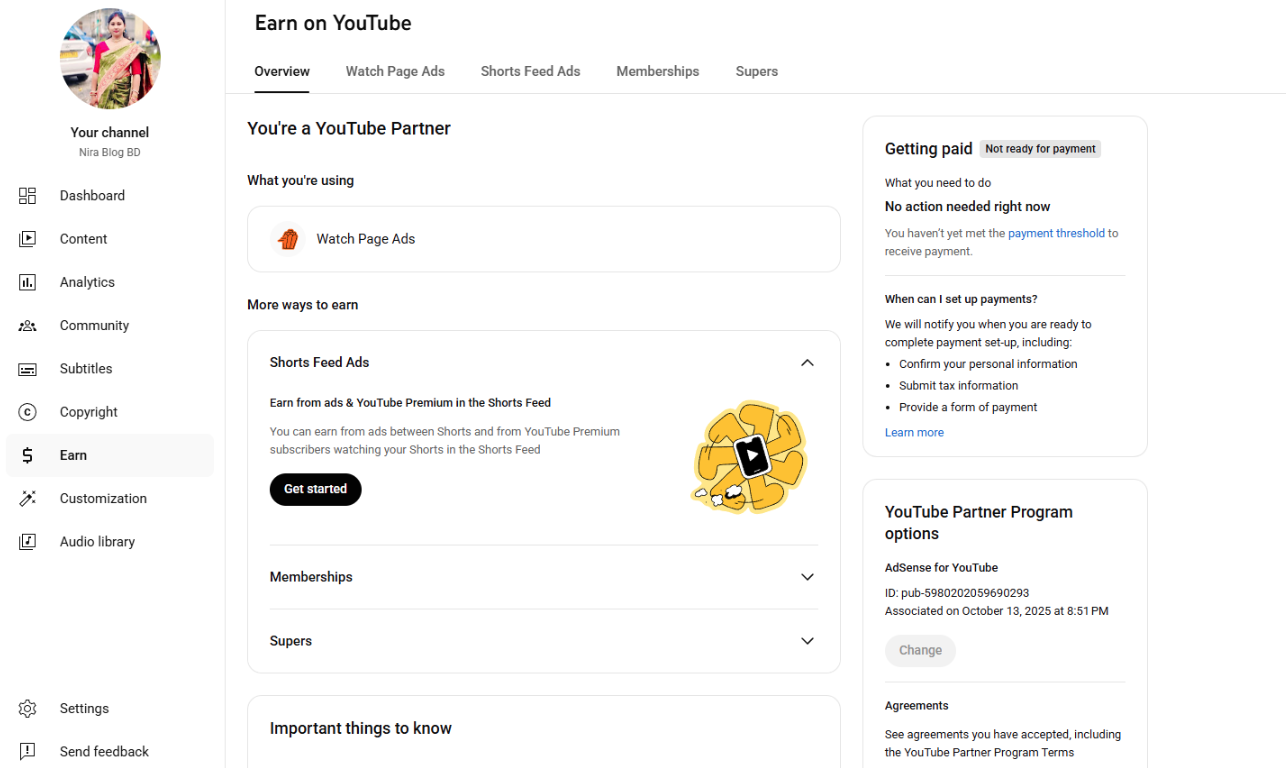Expand the Memberships section
1286x768 pixels.
(807, 577)
